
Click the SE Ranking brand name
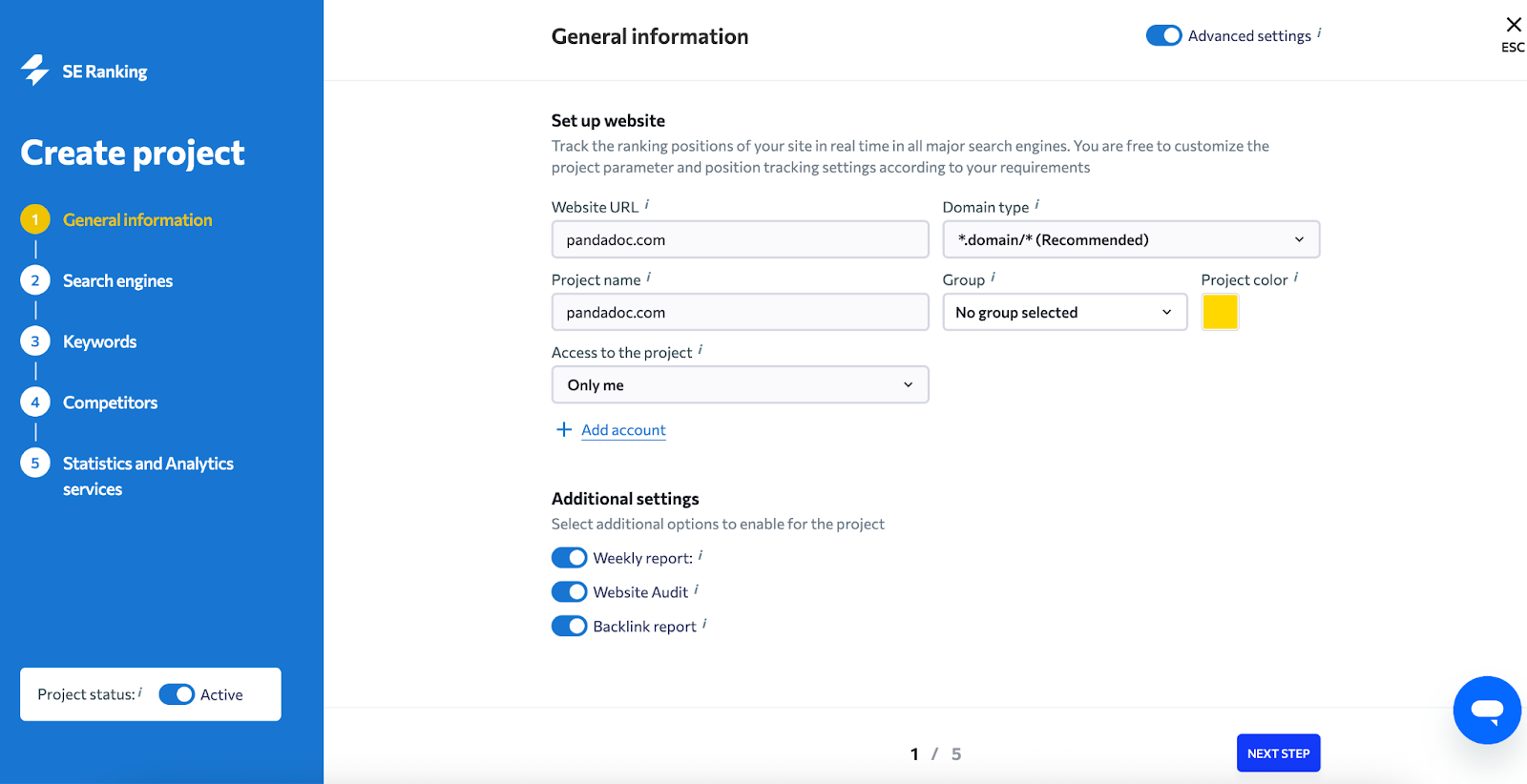(105, 72)
